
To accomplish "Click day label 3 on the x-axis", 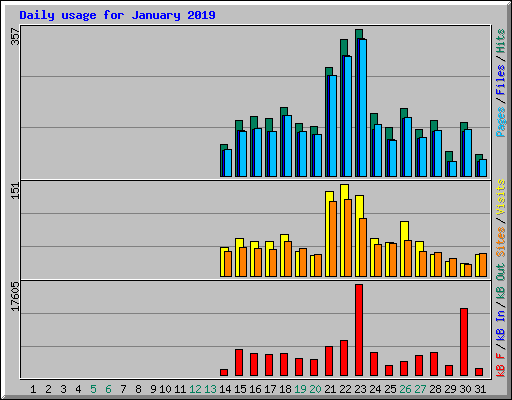I will tap(63, 389).
